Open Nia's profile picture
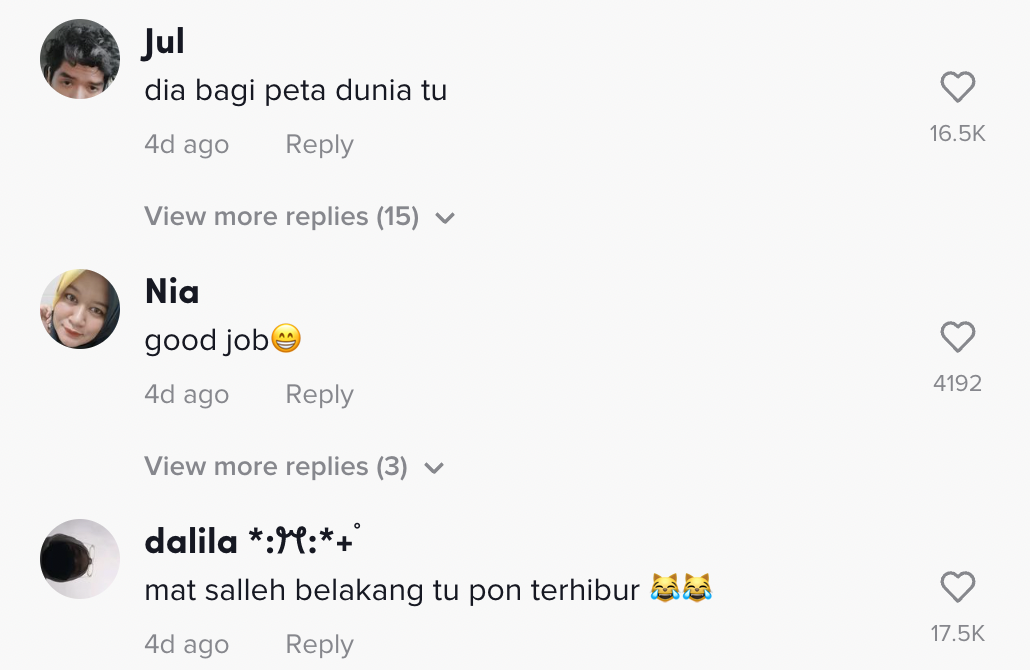This screenshot has width=1030, height=670. [x=80, y=309]
